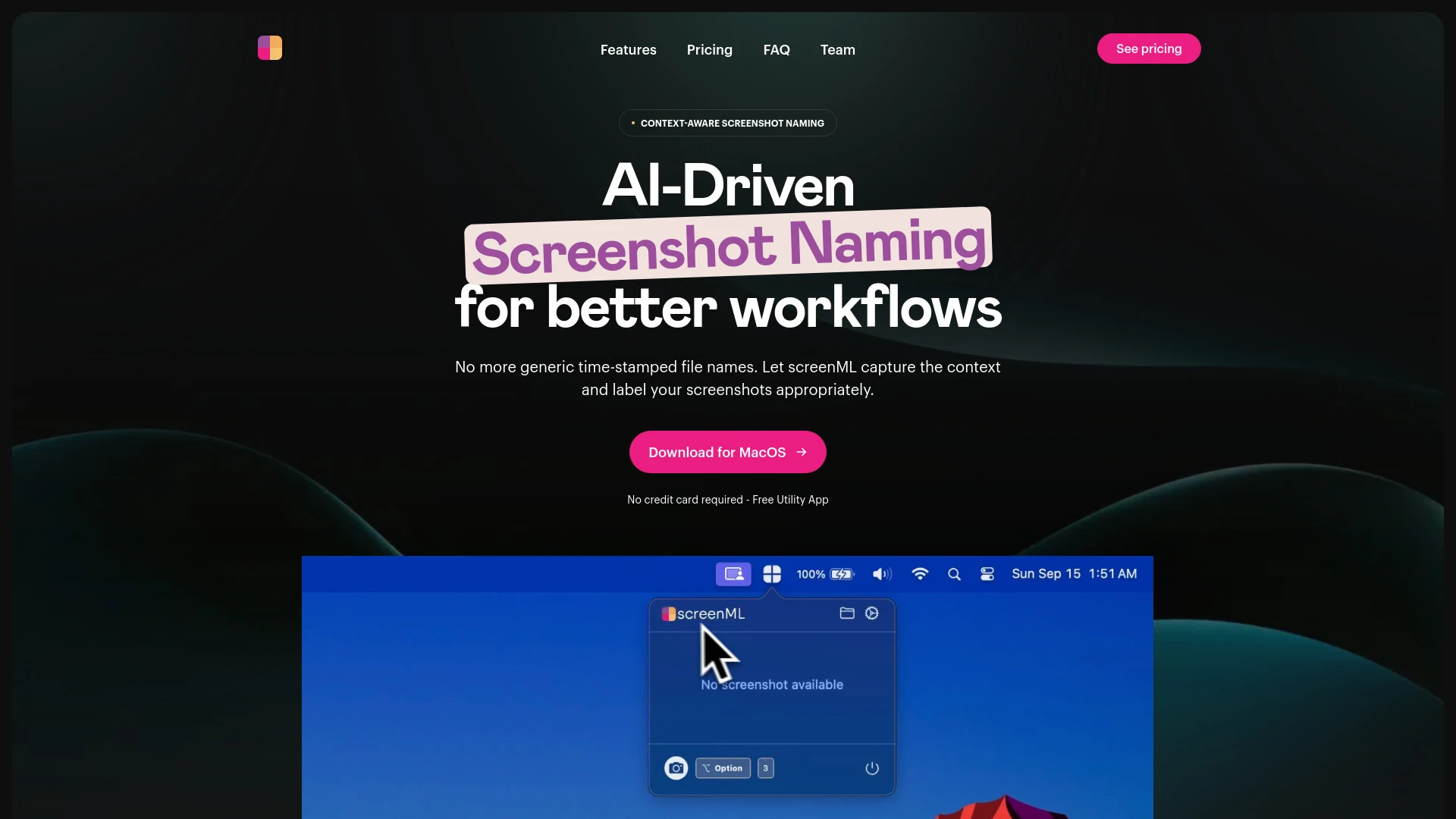Click the screenML settings gear icon
Viewport: 1456px width, 819px height.
point(871,613)
